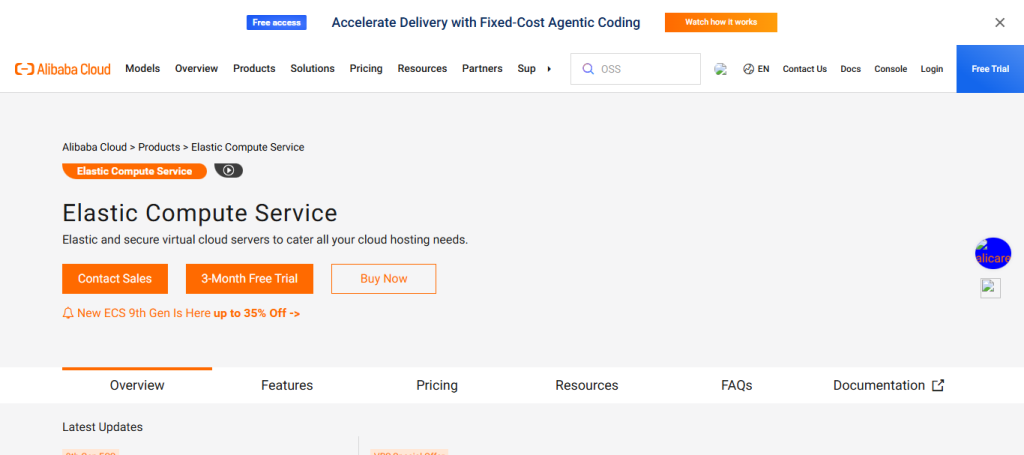Click the 3-Month Free Trial button
This screenshot has height=455, width=1024.
[249, 279]
